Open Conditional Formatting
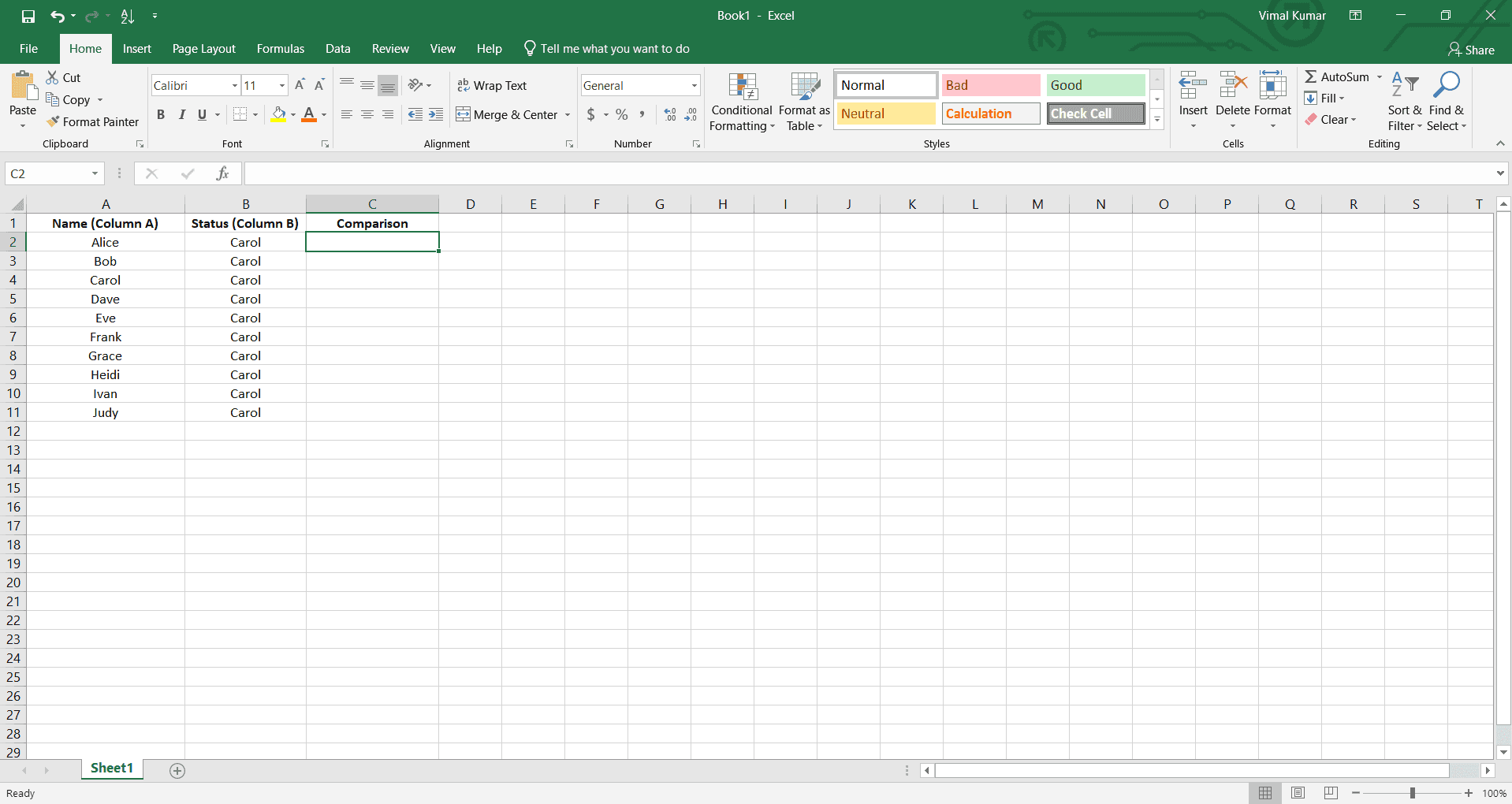 pyautogui.click(x=741, y=101)
